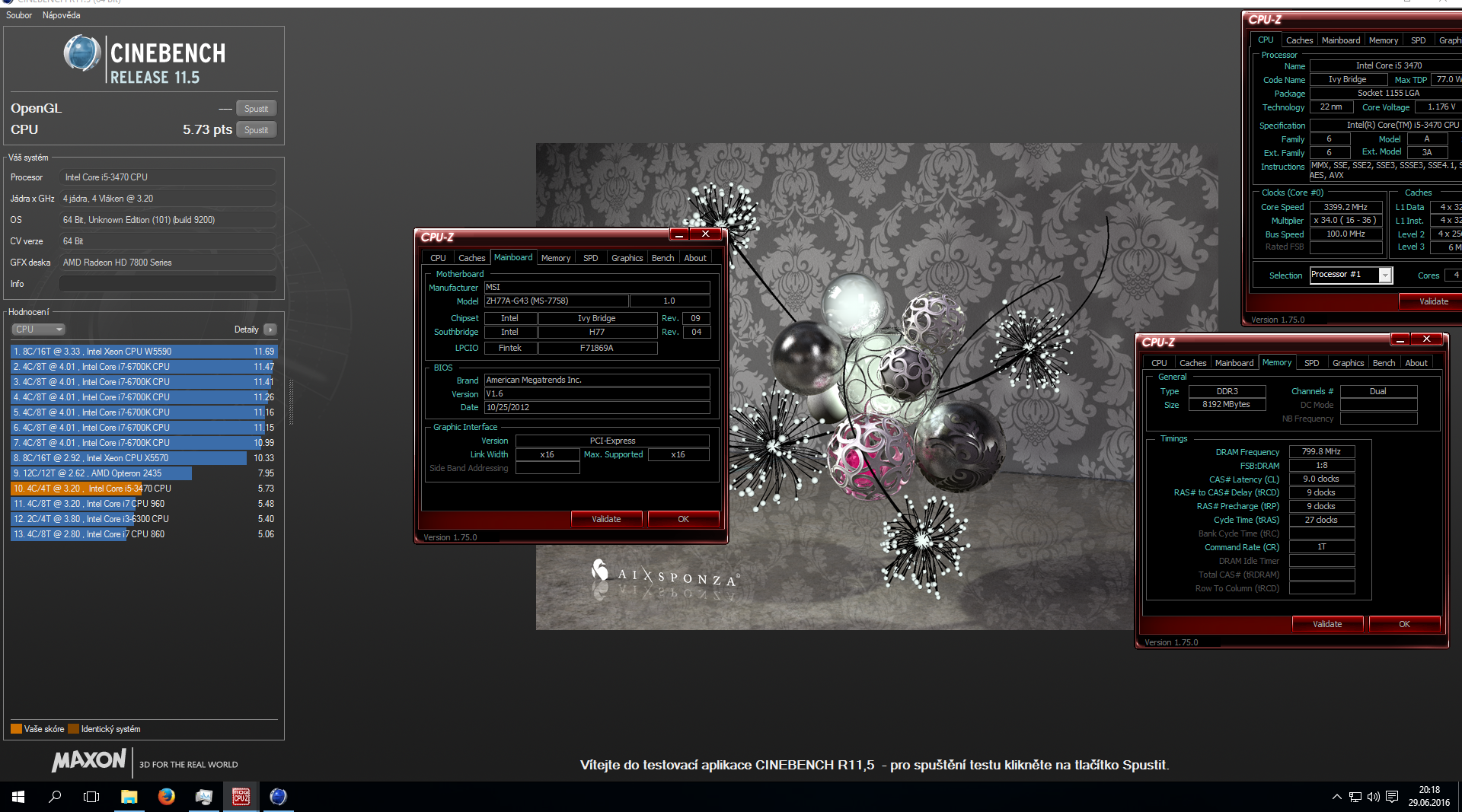The height and width of the screenshot is (812, 1462).
Task: Switch to Caches tab in Mainboard CPU-Z window
Action: click(471, 258)
